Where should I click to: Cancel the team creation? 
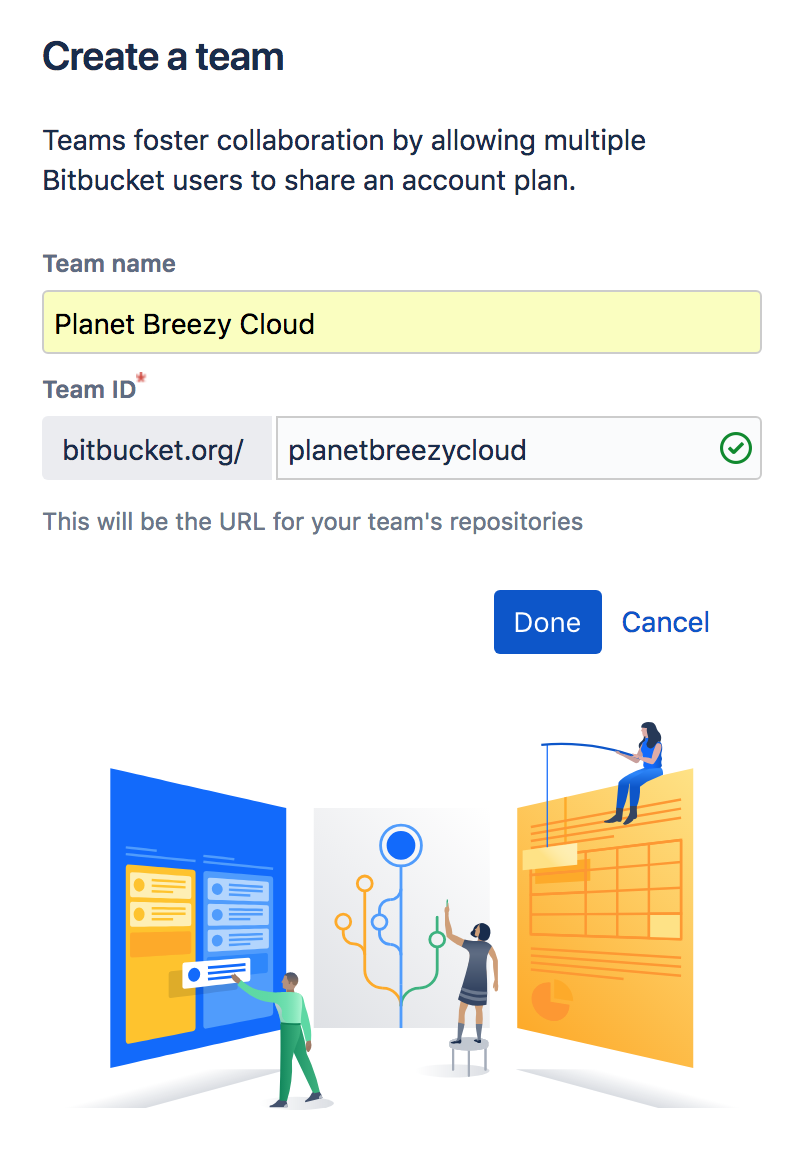[665, 622]
